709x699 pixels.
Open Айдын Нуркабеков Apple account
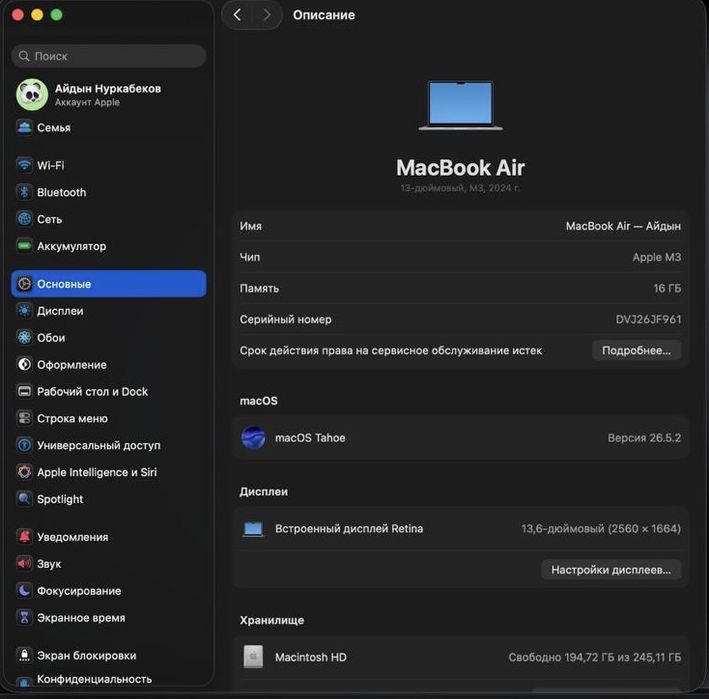click(x=109, y=94)
